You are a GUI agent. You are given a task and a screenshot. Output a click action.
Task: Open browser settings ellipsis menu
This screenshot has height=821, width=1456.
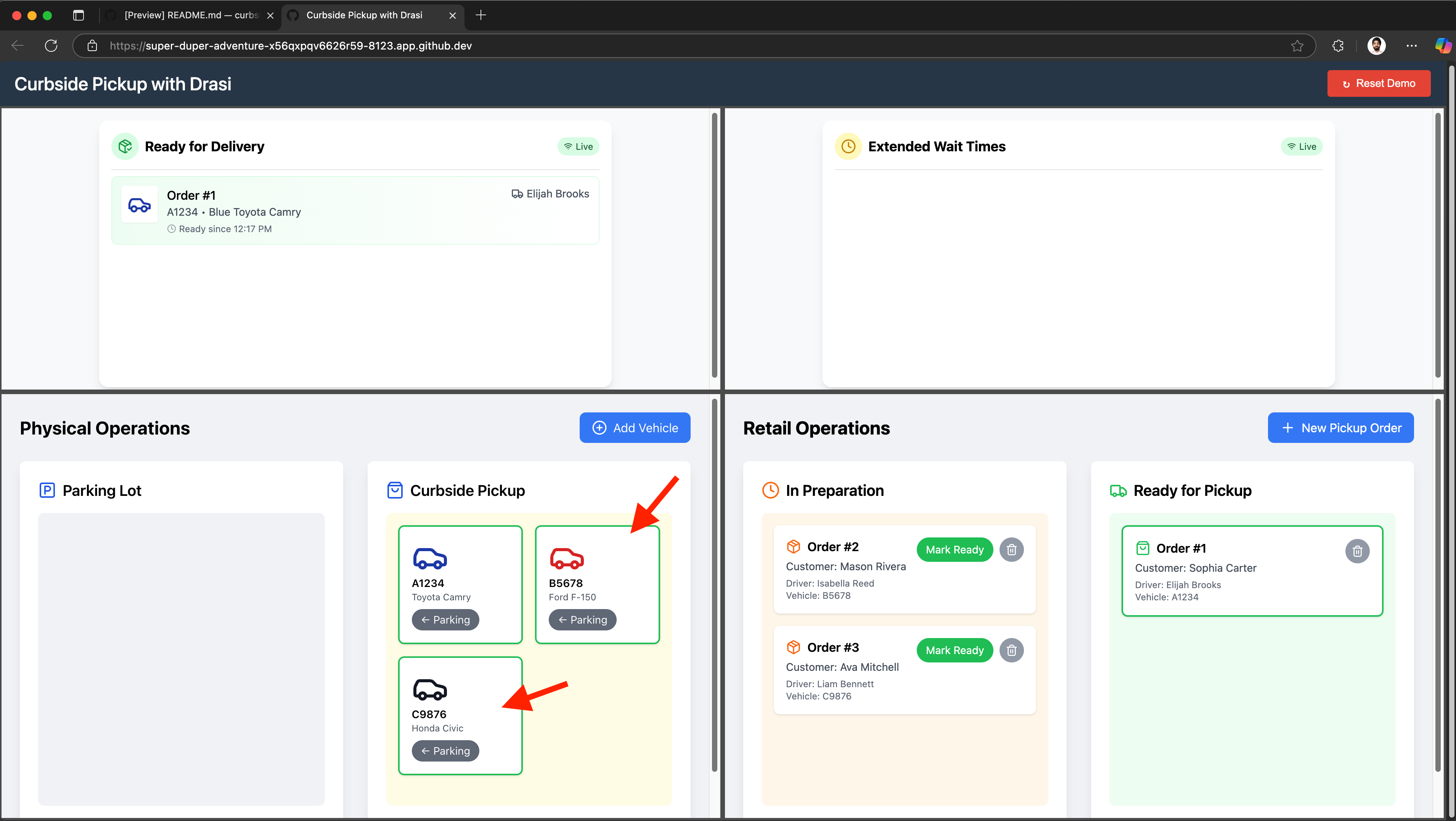coord(1411,46)
